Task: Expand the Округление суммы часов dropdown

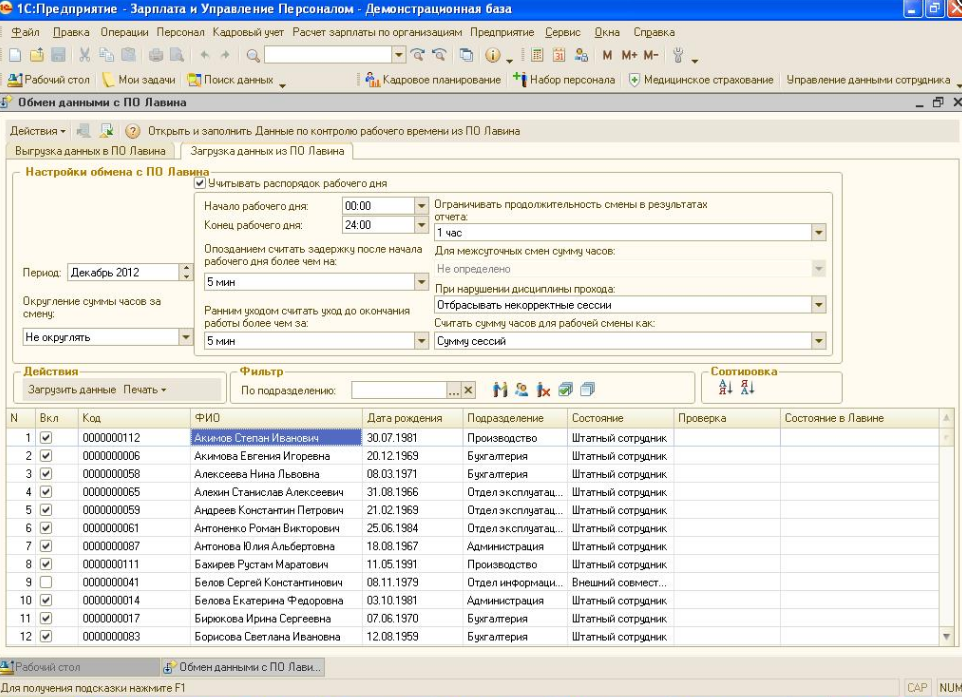Action: 185,338
